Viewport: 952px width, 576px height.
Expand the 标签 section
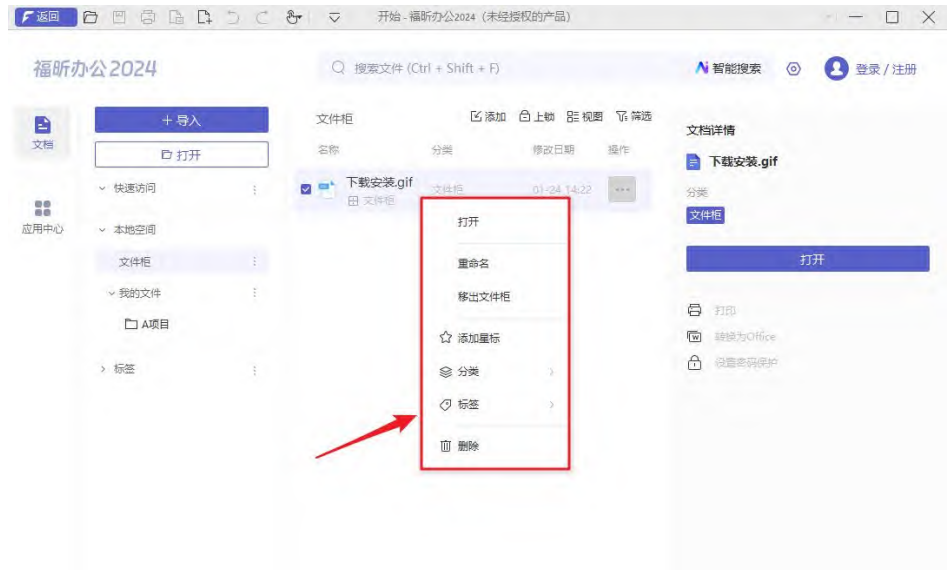click(x=102, y=368)
